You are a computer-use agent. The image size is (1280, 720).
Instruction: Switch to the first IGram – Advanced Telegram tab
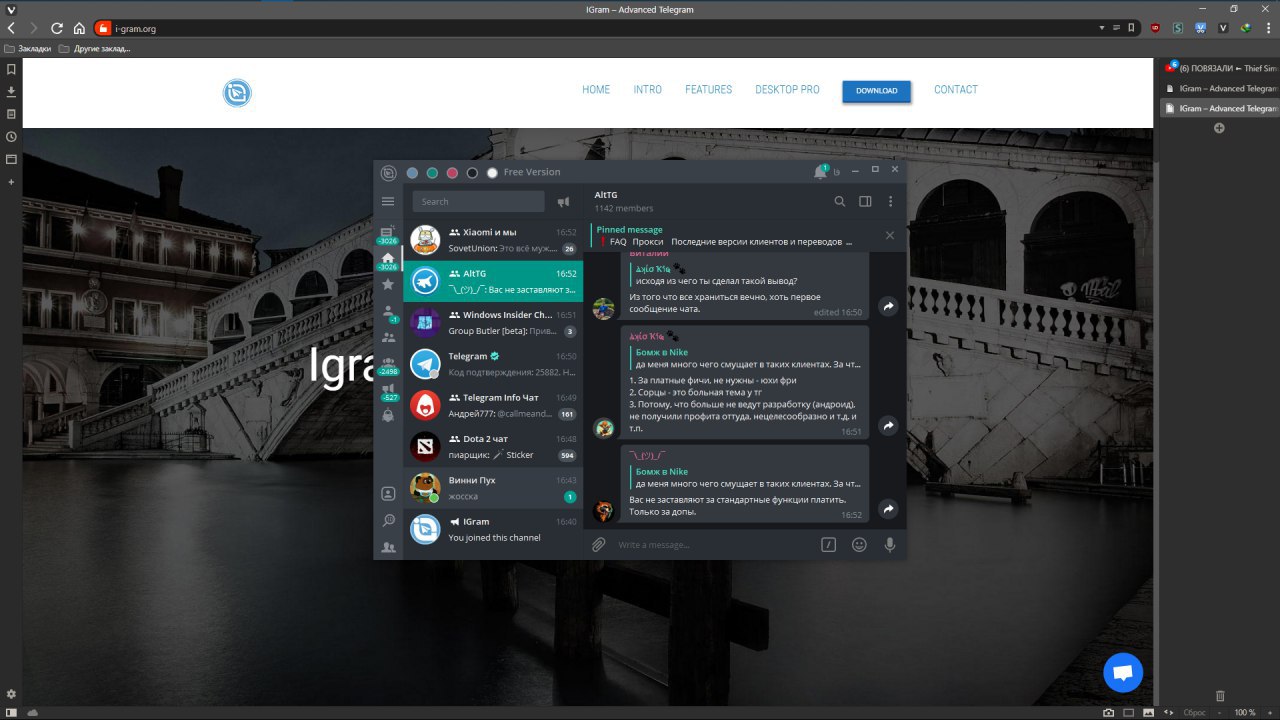point(1220,88)
